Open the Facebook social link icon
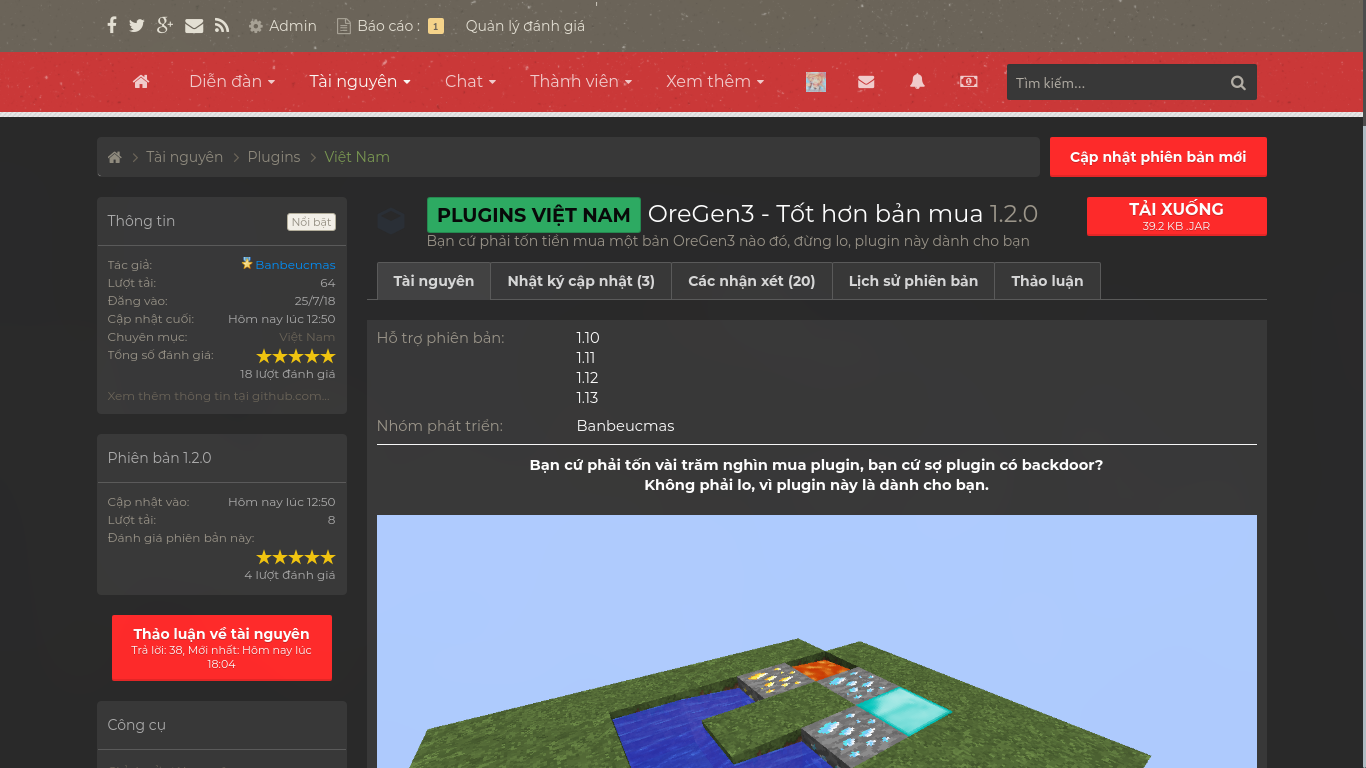 coord(112,26)
